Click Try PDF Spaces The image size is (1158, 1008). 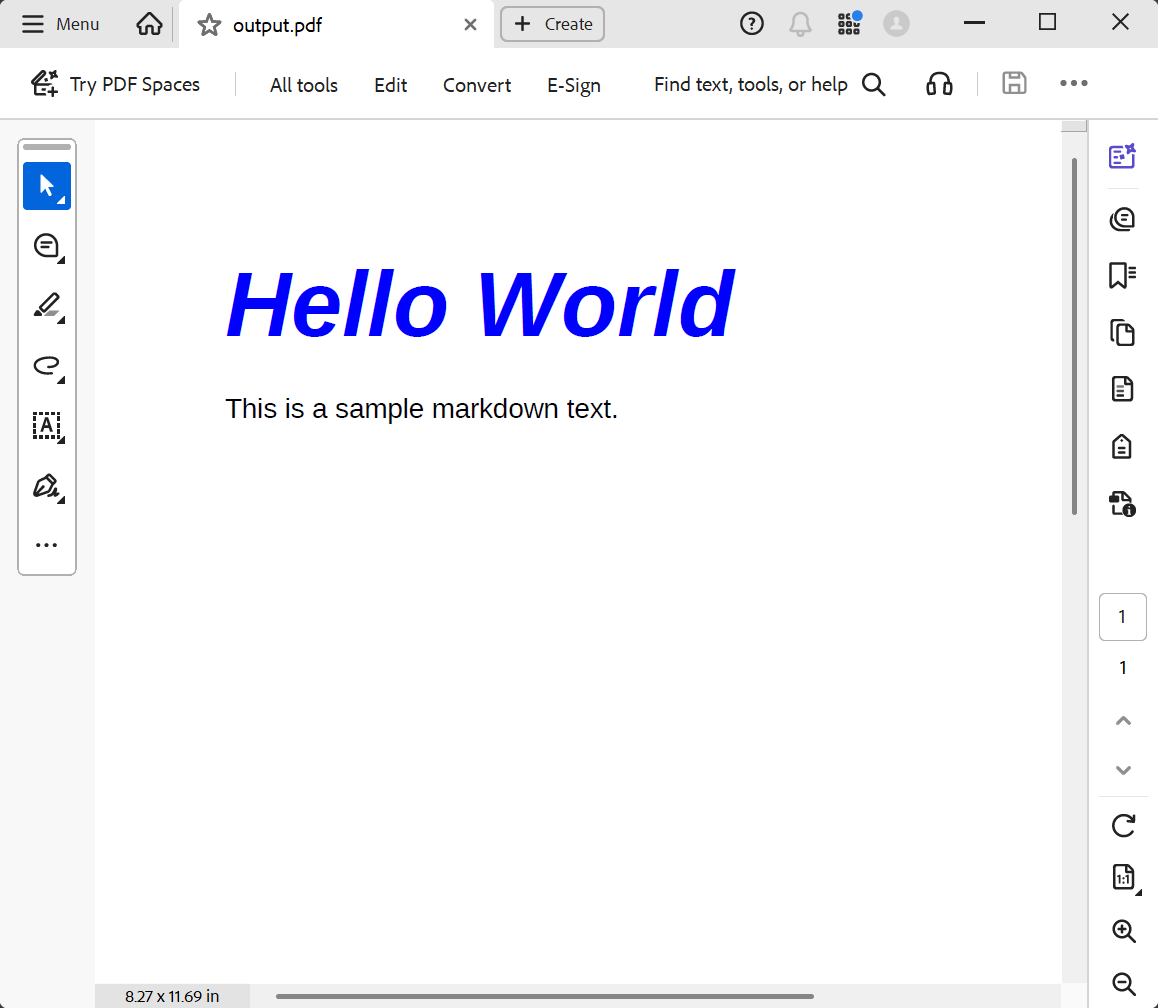(x=116, y=84)
